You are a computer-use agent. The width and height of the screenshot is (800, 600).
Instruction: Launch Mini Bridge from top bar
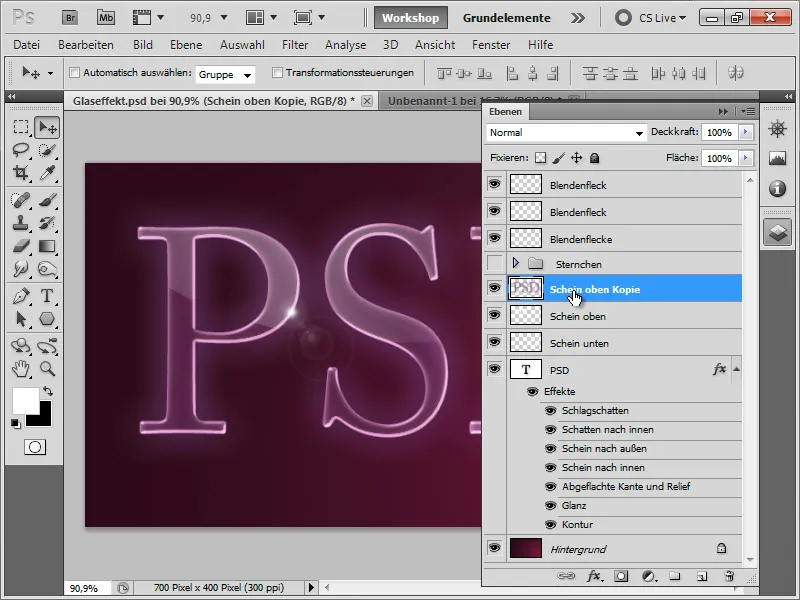pos(106,18)
